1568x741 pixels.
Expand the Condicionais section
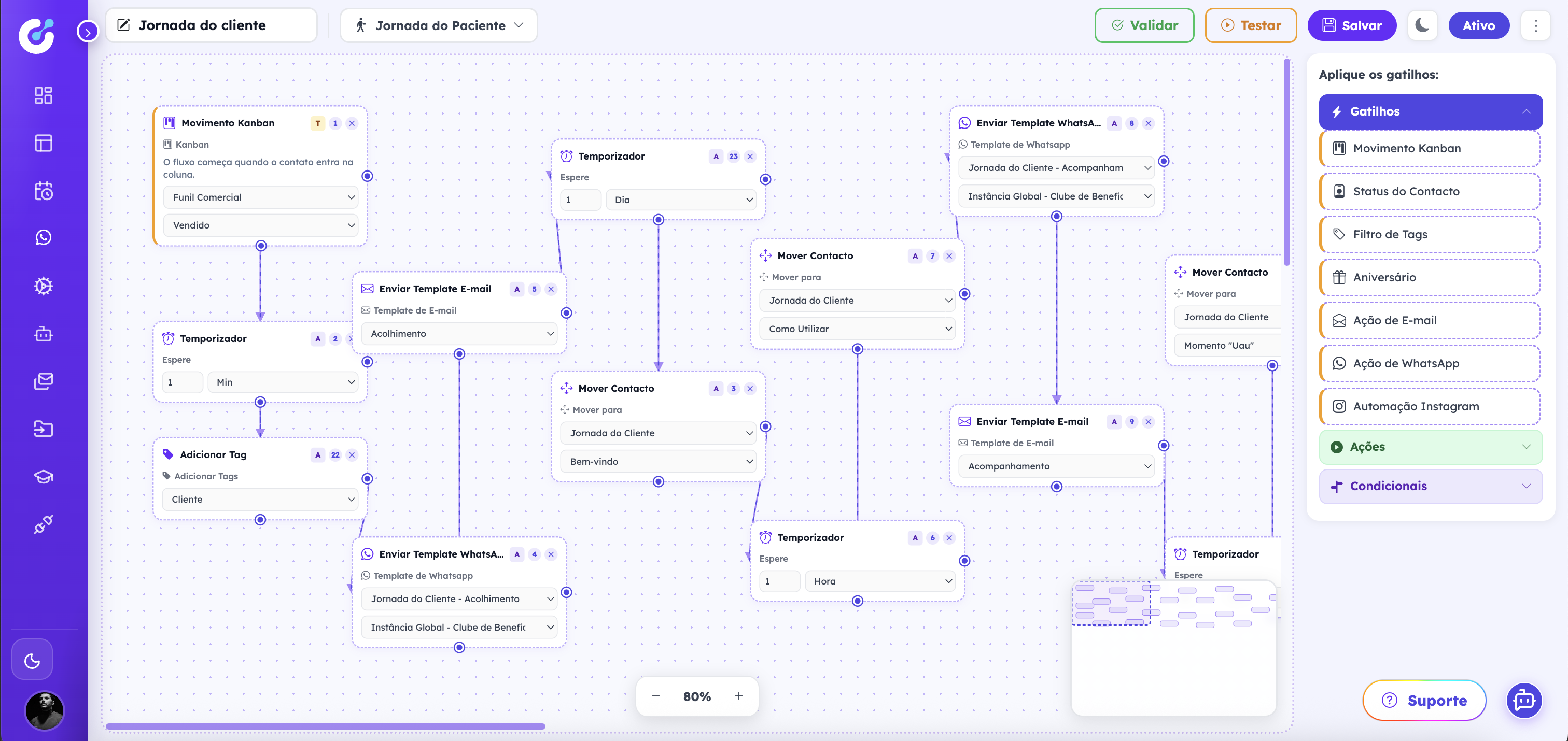(x=1431, y=486)
